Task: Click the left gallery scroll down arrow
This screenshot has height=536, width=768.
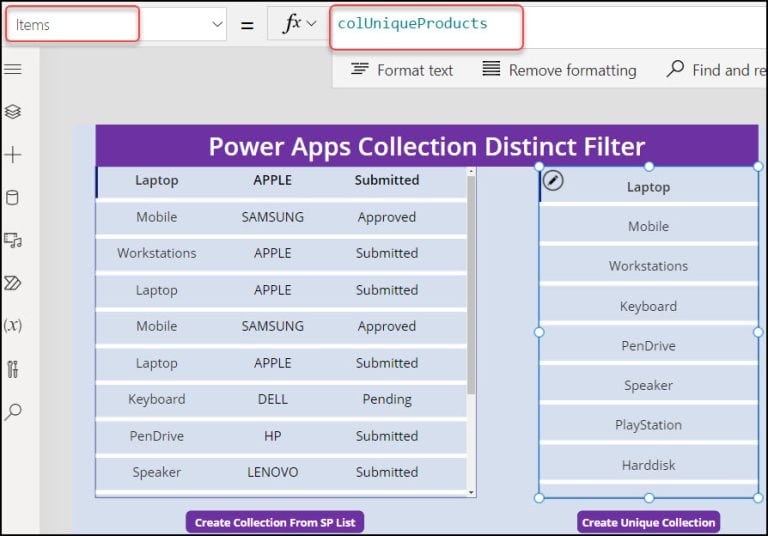Action: point(471,492)
